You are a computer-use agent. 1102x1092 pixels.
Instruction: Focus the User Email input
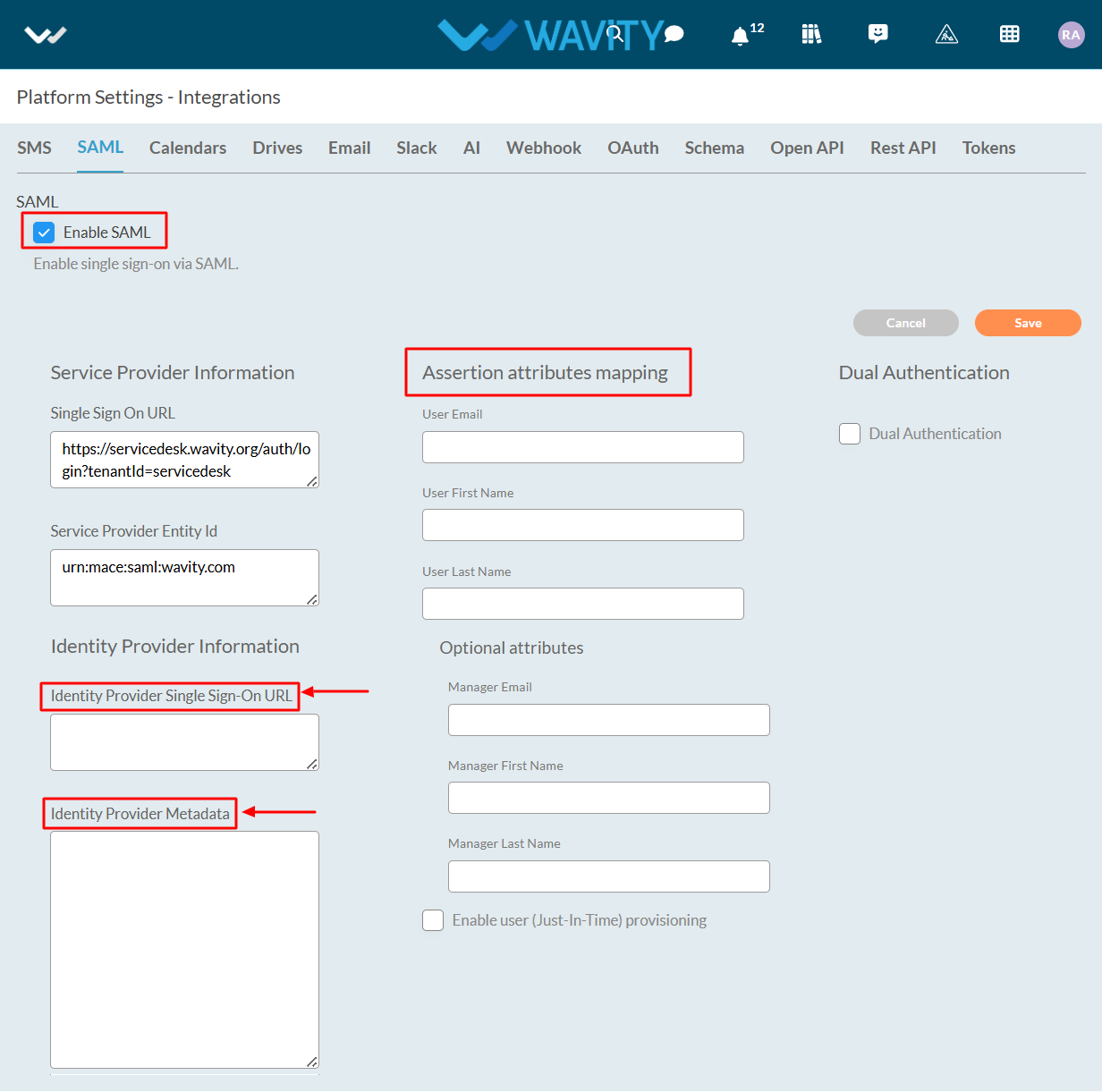coord(583,447)
